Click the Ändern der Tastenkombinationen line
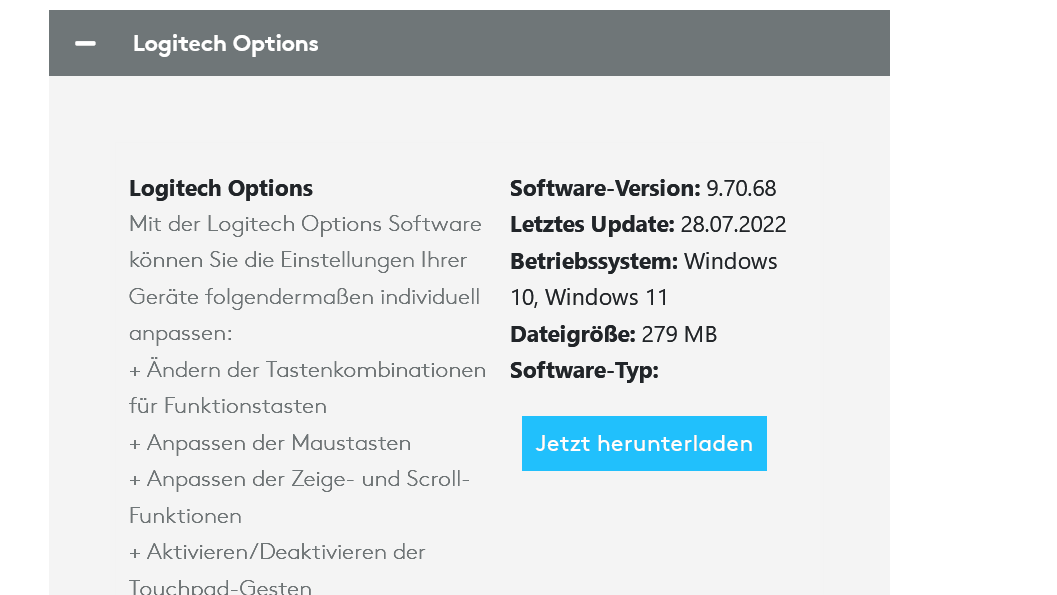Viewport: 1057px width, 595px height. point(307,370)
